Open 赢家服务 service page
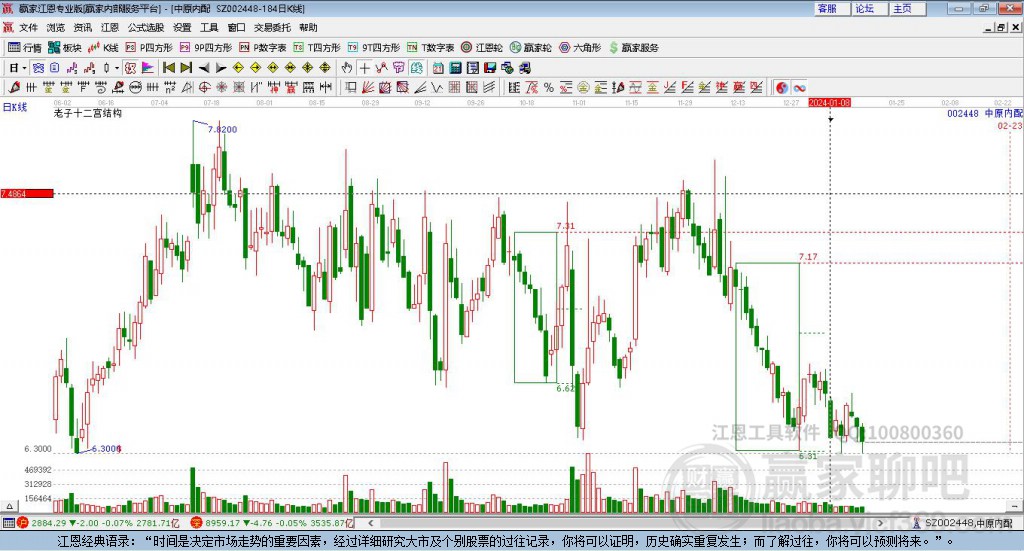The width and height of the screenshot is (1024, 551). tap(633, 48)
